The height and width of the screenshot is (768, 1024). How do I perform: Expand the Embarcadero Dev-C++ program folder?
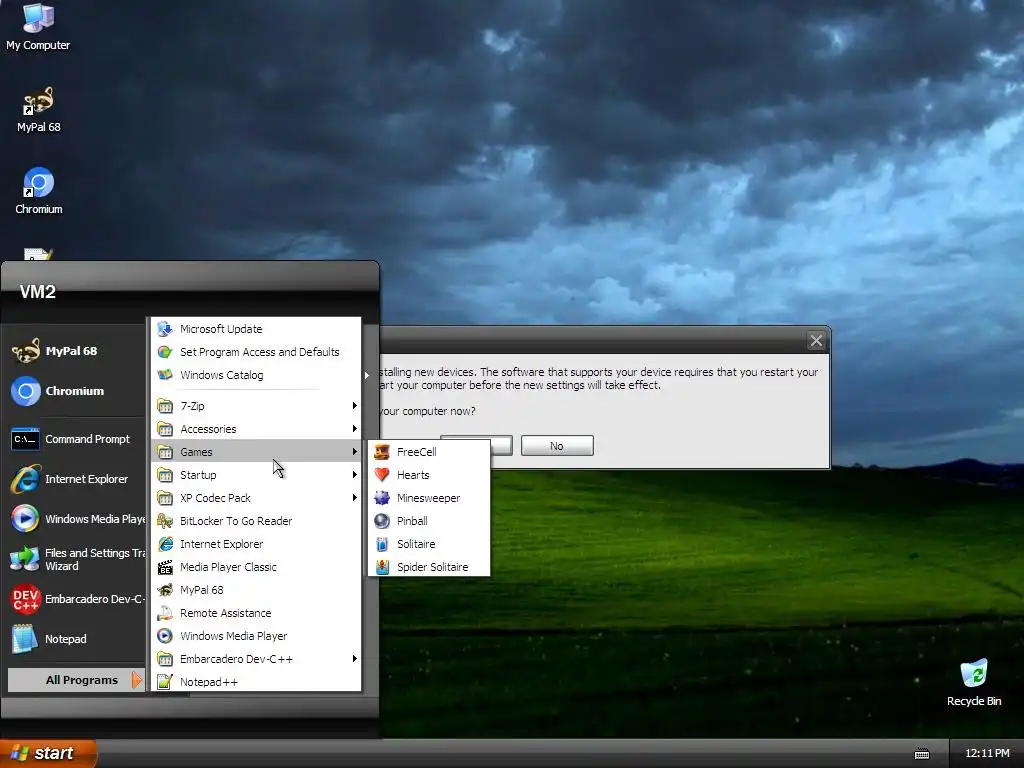[x=256, y=659]
